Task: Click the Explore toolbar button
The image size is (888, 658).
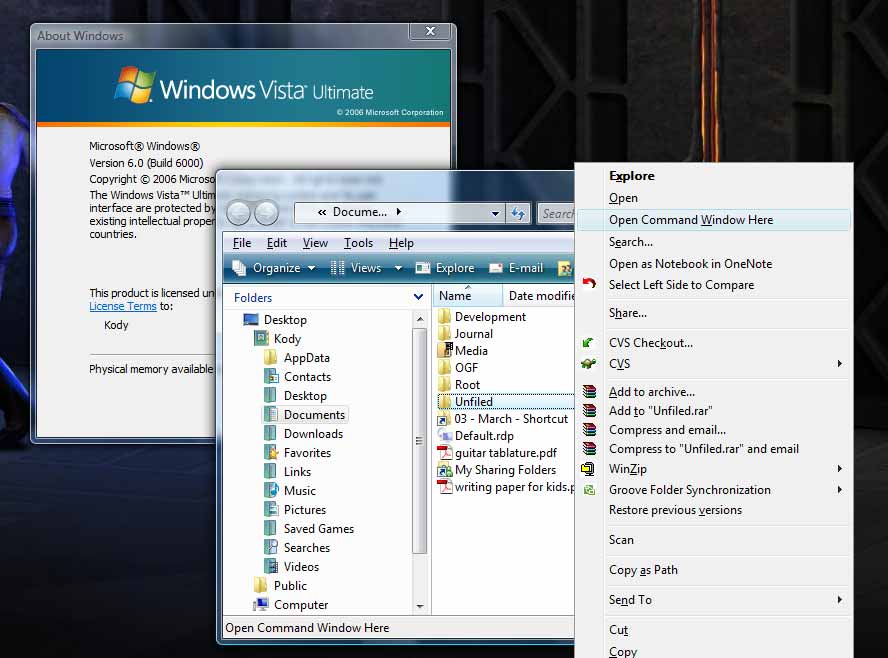Action: (445, 268)
